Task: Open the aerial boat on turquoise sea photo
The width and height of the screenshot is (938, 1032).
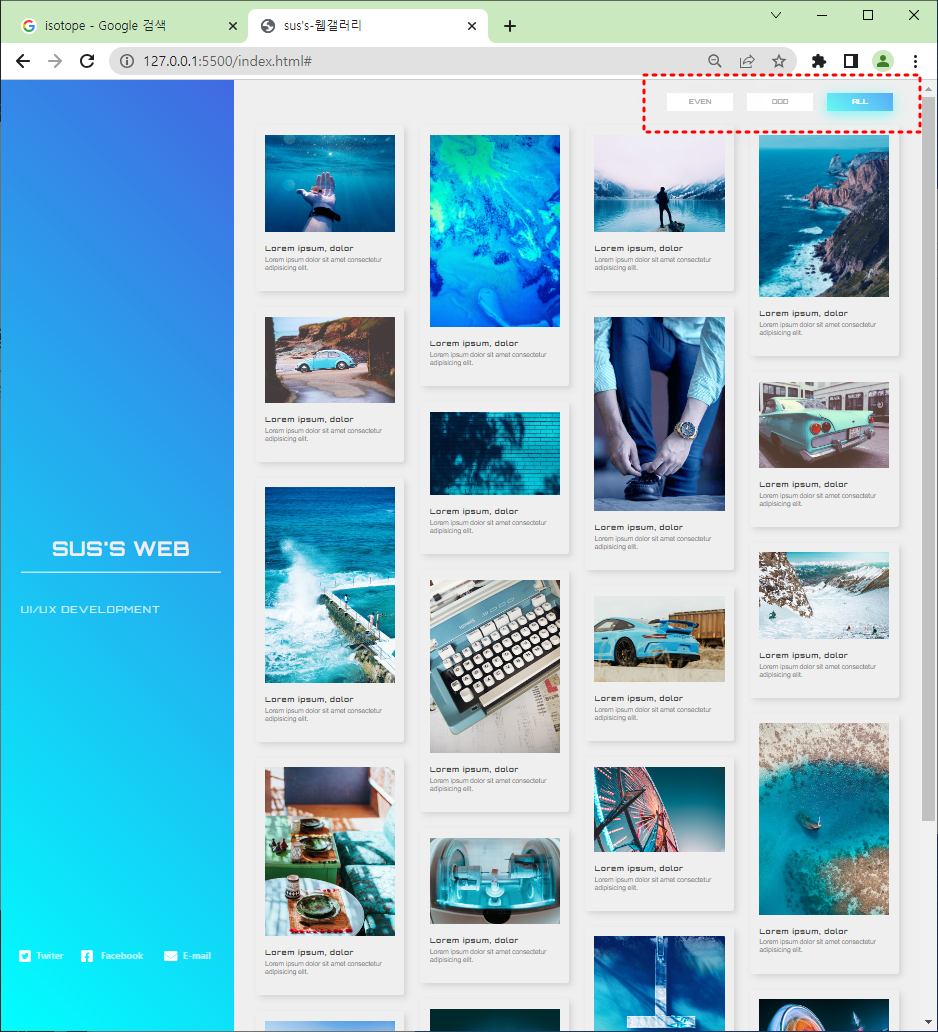Action: coord(823,819)
